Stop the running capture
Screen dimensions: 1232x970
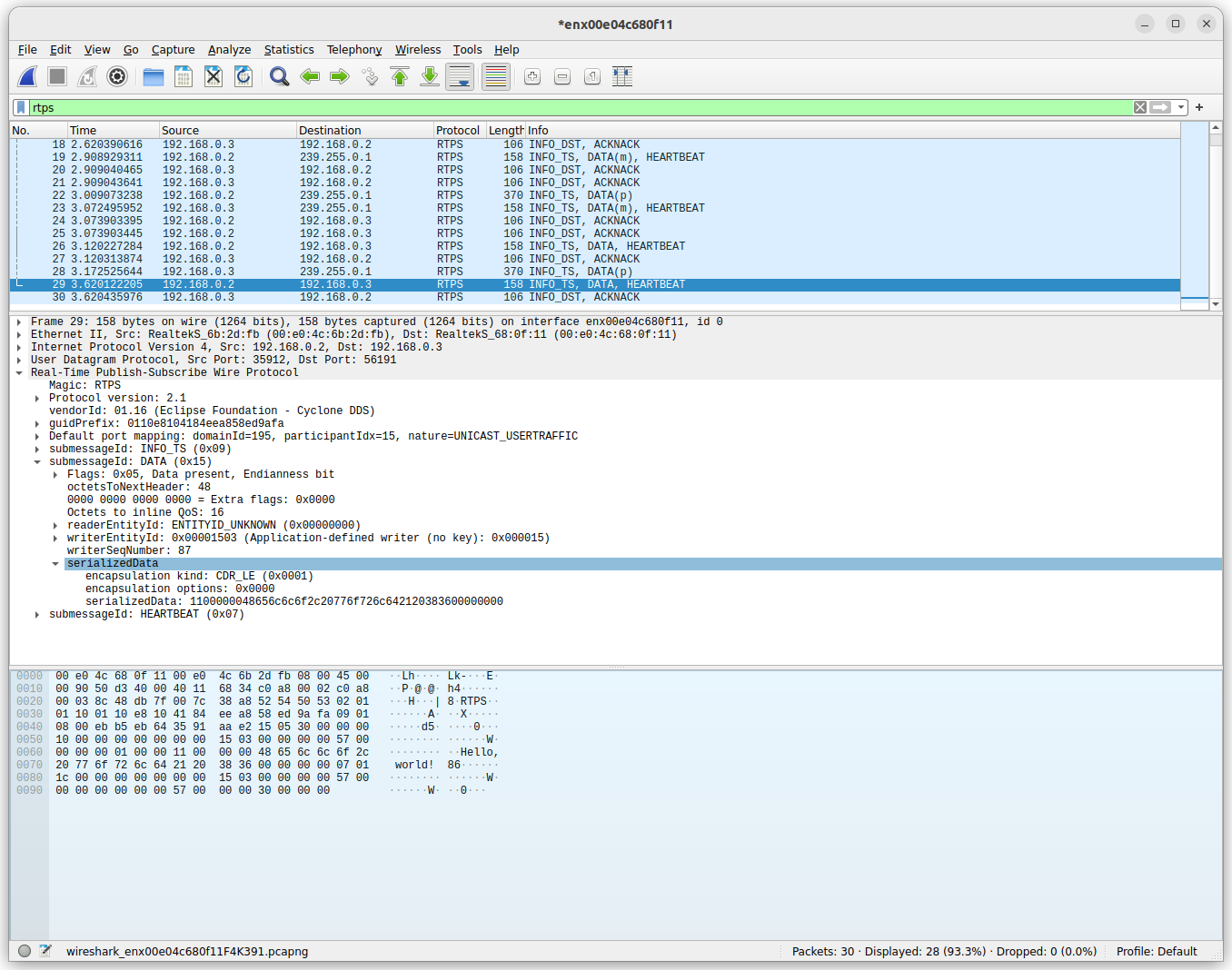(x=57, y=77)
